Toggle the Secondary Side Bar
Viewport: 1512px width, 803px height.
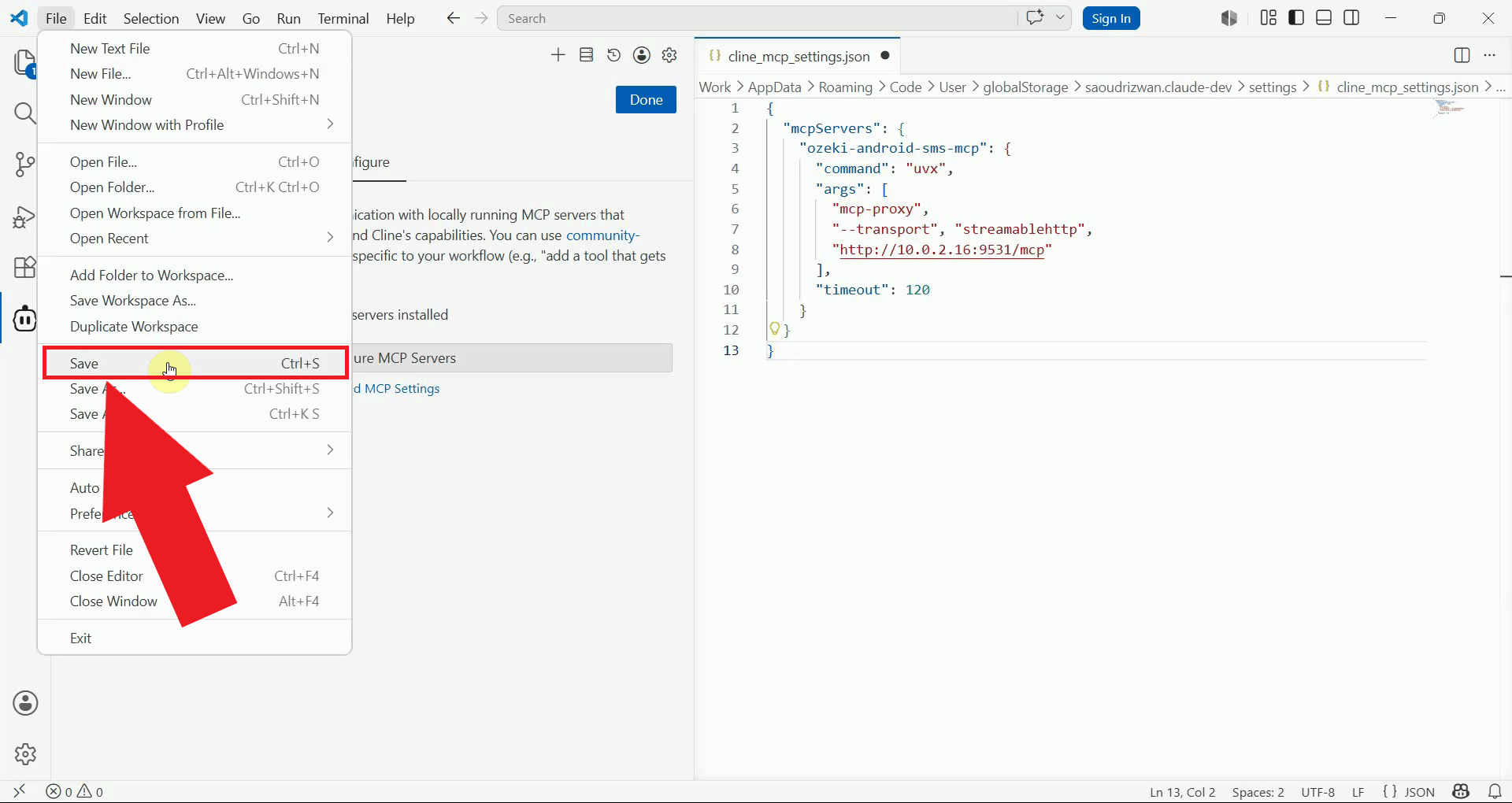(1352, 18)
